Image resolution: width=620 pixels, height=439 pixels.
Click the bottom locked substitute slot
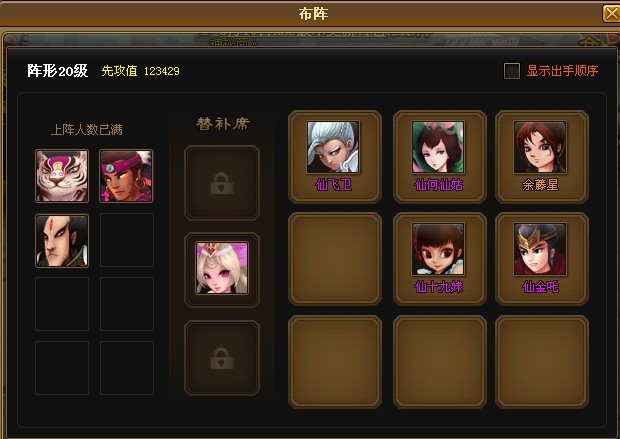pyautogui.click(x=222, y=358)
